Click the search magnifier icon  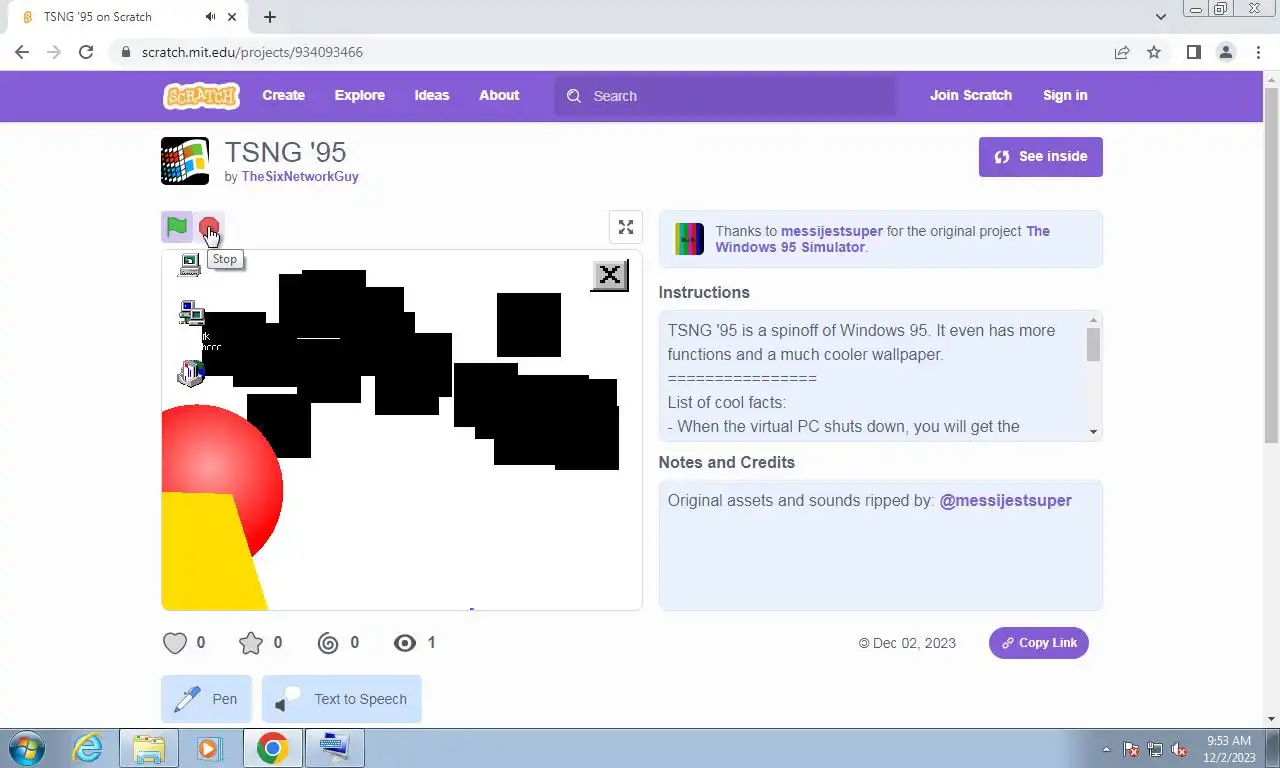[573, 96]
